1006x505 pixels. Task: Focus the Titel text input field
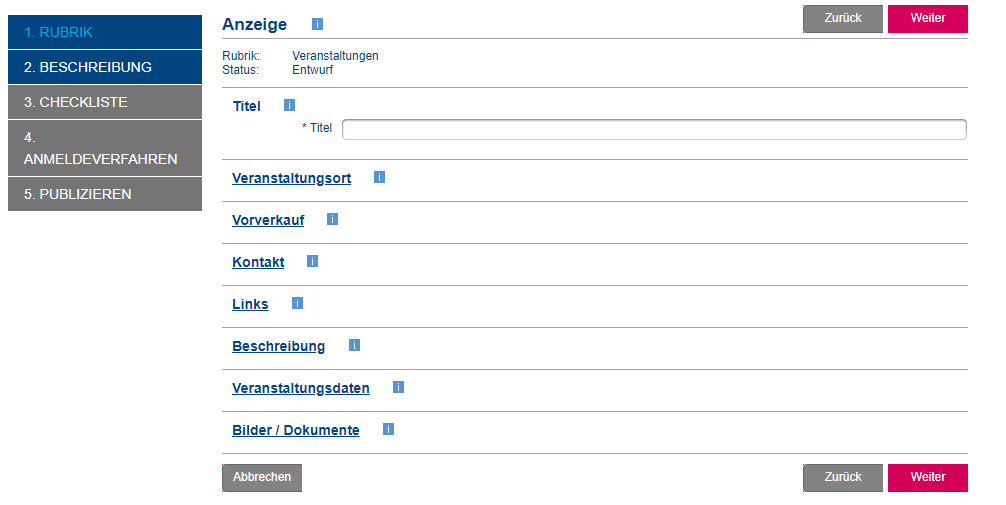click(654, 129)
